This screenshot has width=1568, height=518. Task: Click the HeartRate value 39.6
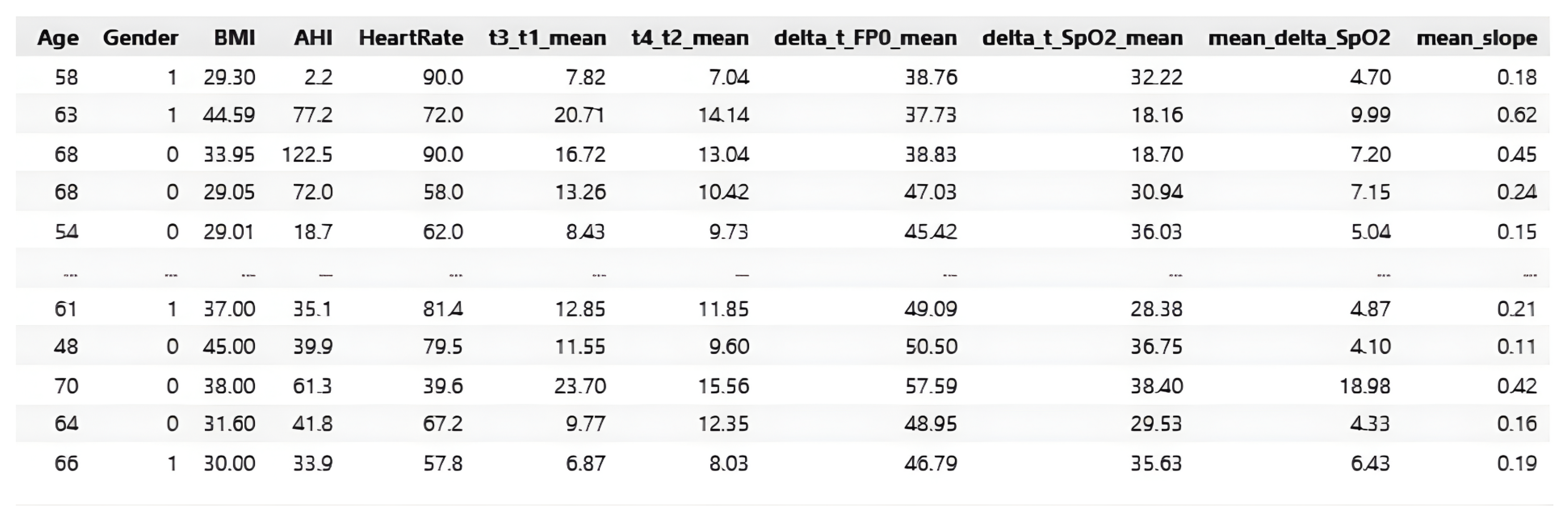[x=443, y=386]
